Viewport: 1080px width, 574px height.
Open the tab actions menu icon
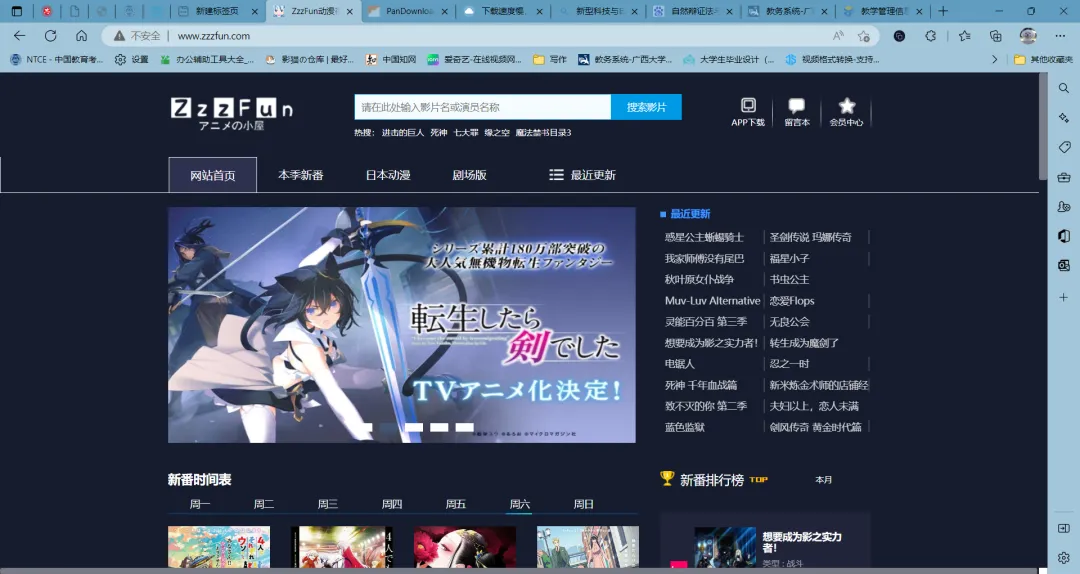(x=17, y=11)
